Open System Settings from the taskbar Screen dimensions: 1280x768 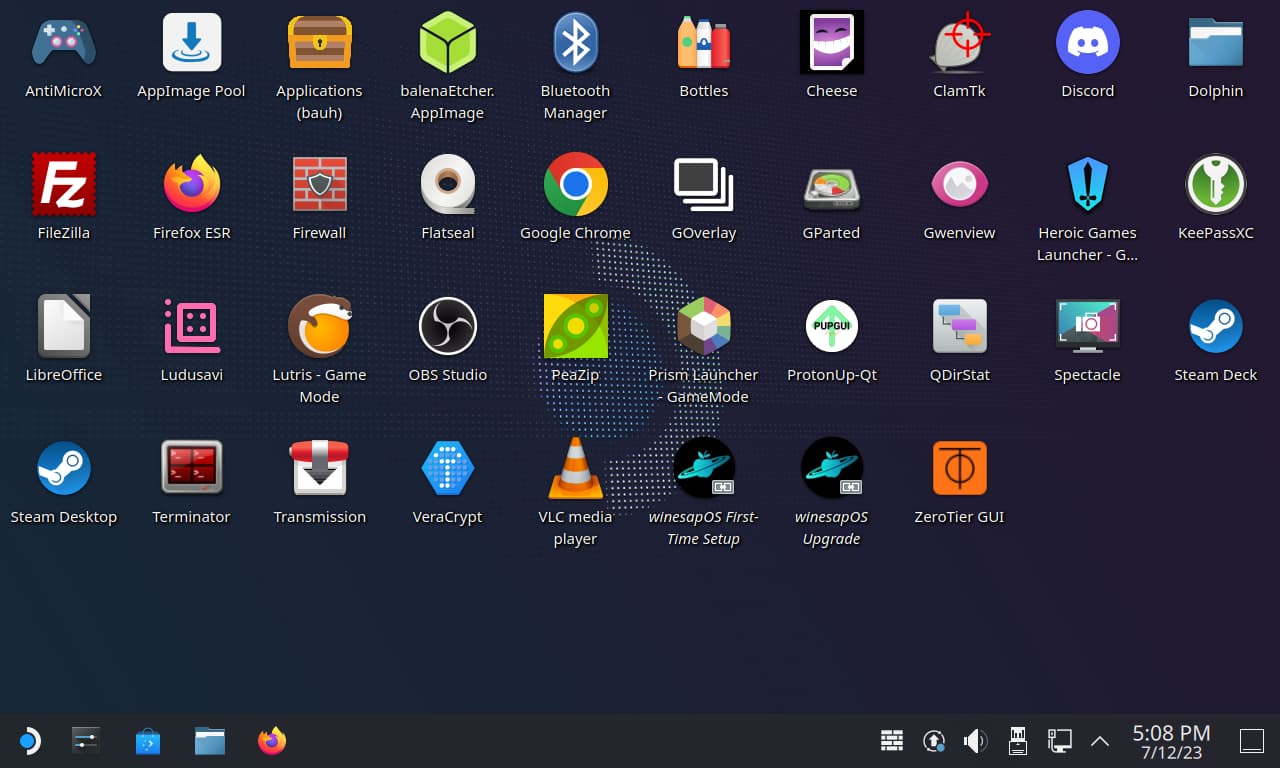point(86,741)
